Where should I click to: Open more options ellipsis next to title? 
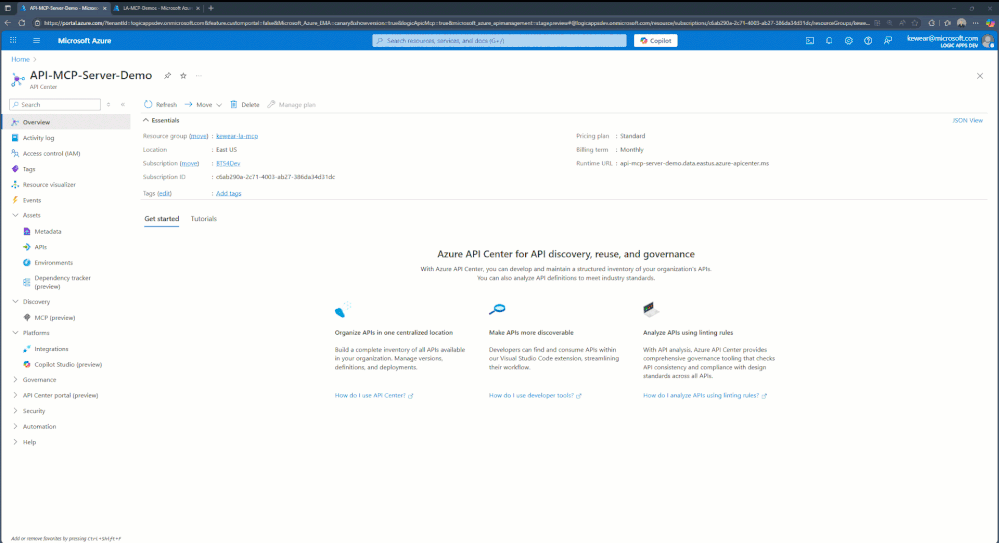click(x=199, y=75)
